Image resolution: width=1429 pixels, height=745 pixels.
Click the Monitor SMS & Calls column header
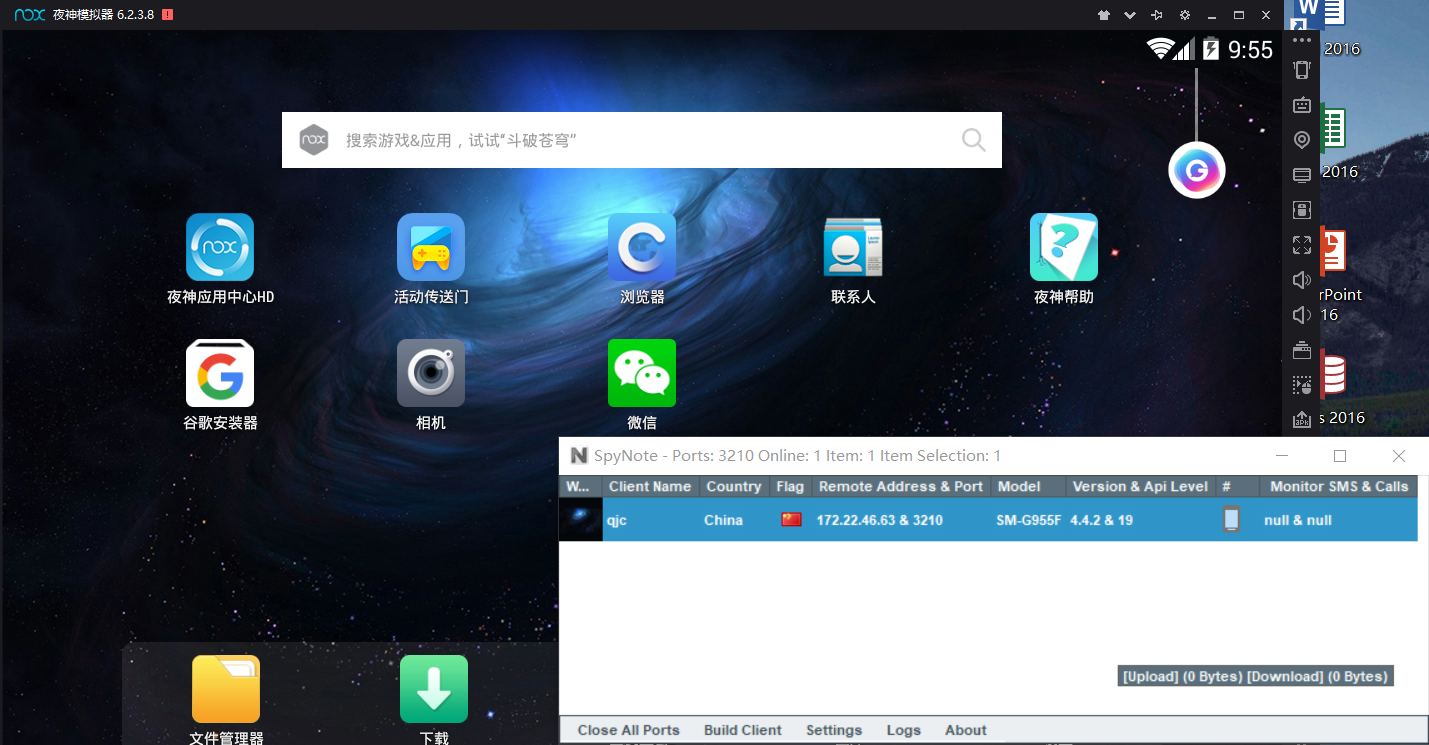click(x=1339, y=487)
